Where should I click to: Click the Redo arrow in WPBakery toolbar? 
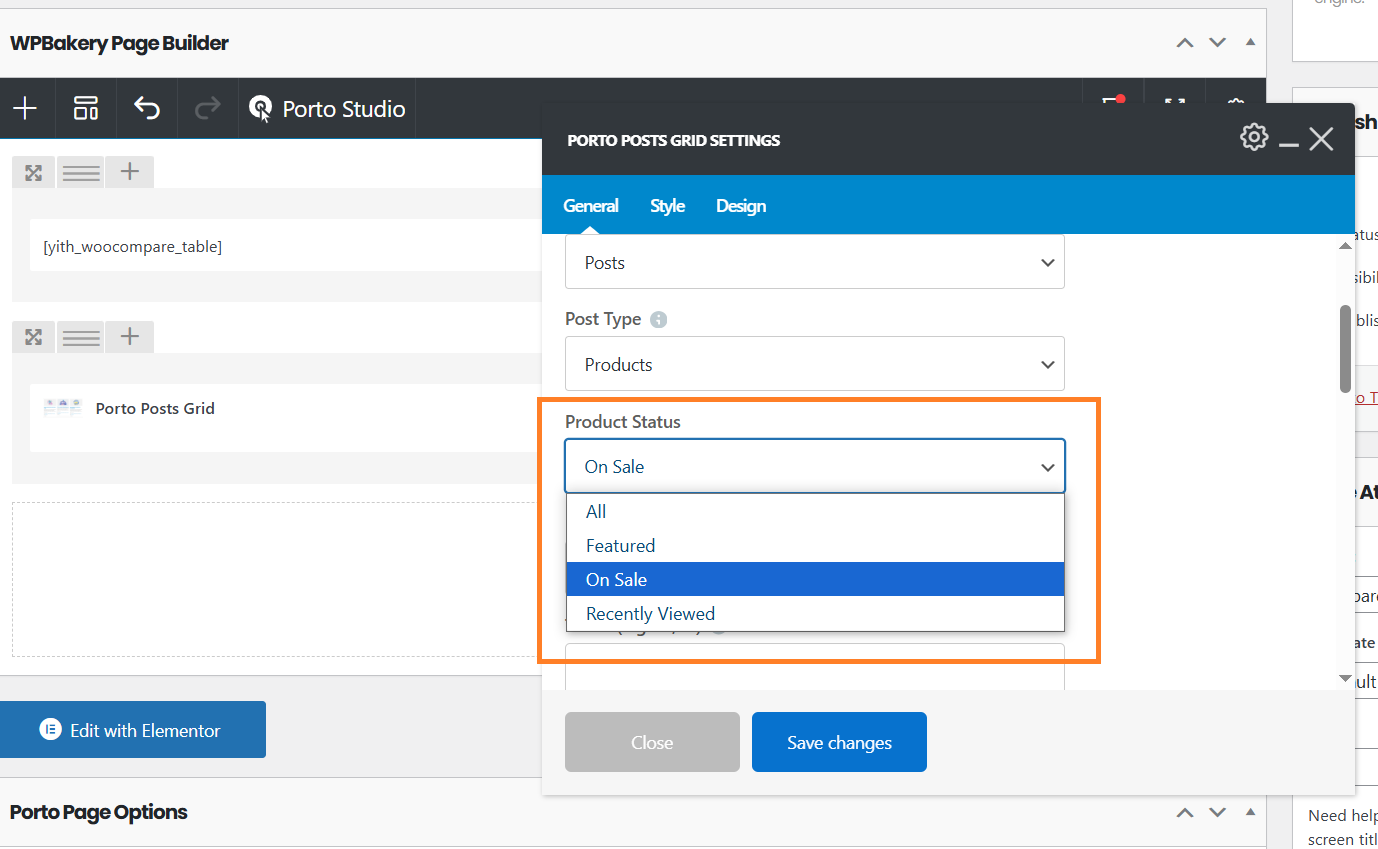click(x=207, y=108)
